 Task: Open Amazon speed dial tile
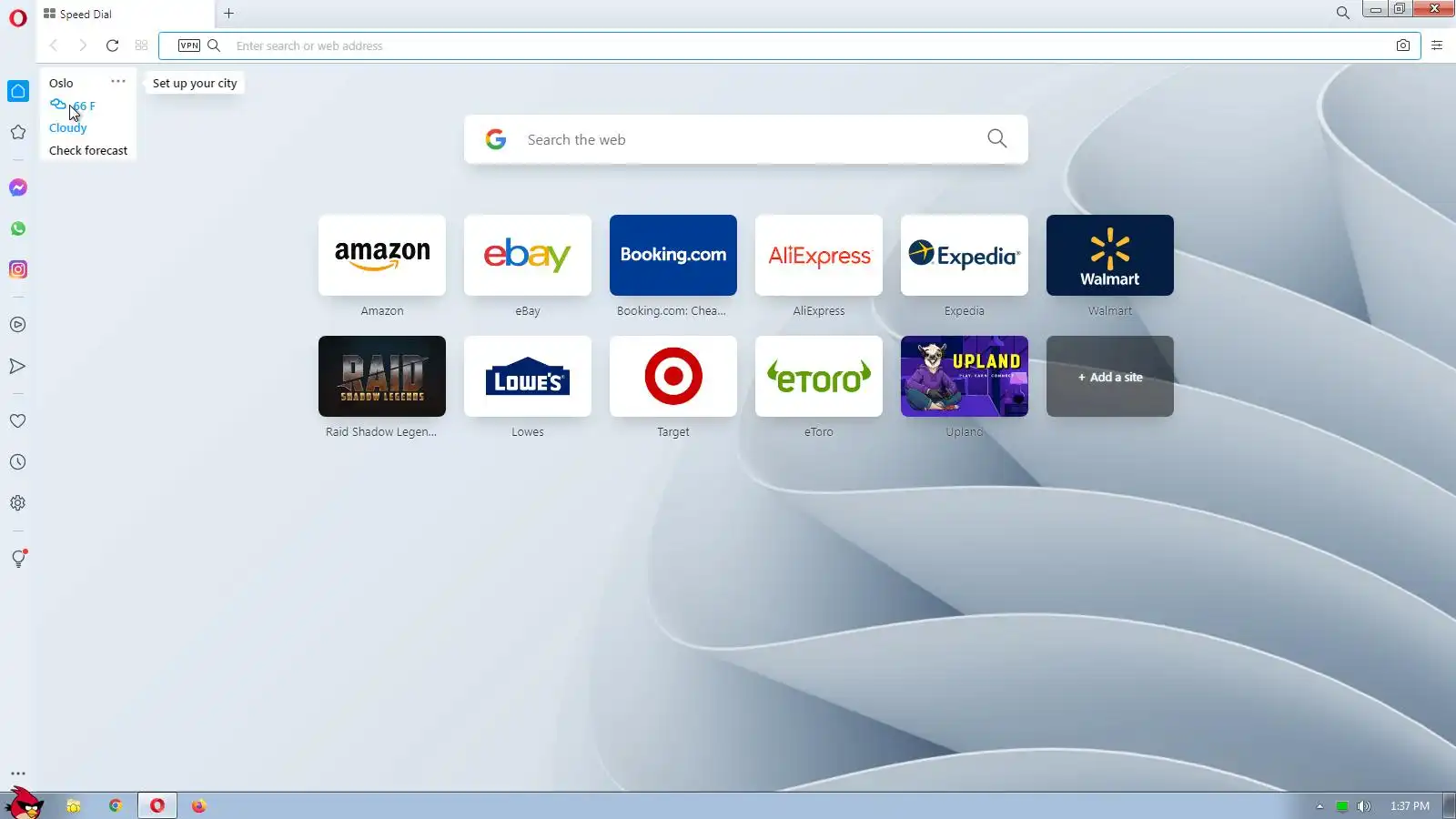tap(382, 255)
